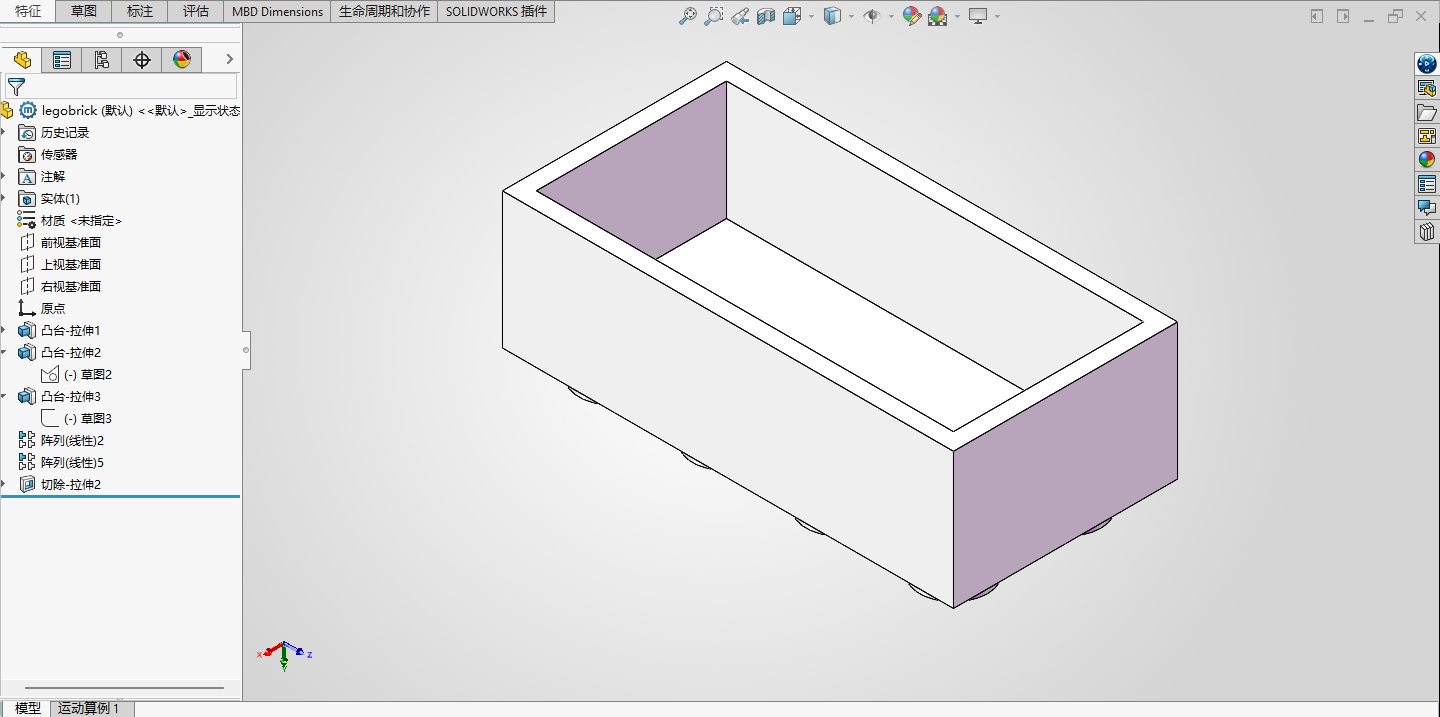Open dropdown arrow beside Hide/Show Items

891,16
